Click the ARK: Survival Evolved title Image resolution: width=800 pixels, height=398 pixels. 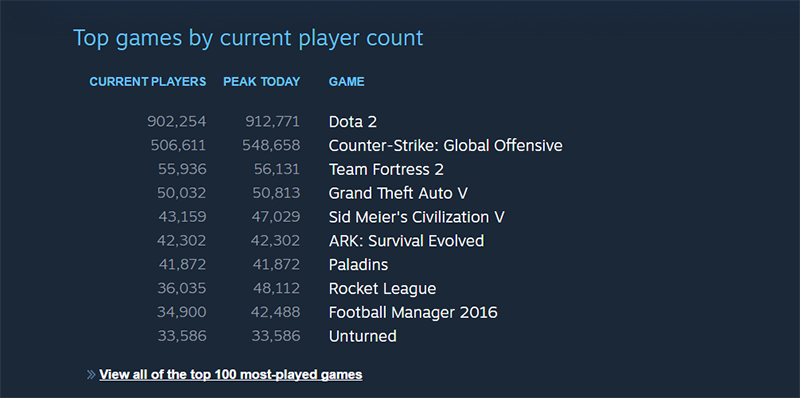click(406, 241)
